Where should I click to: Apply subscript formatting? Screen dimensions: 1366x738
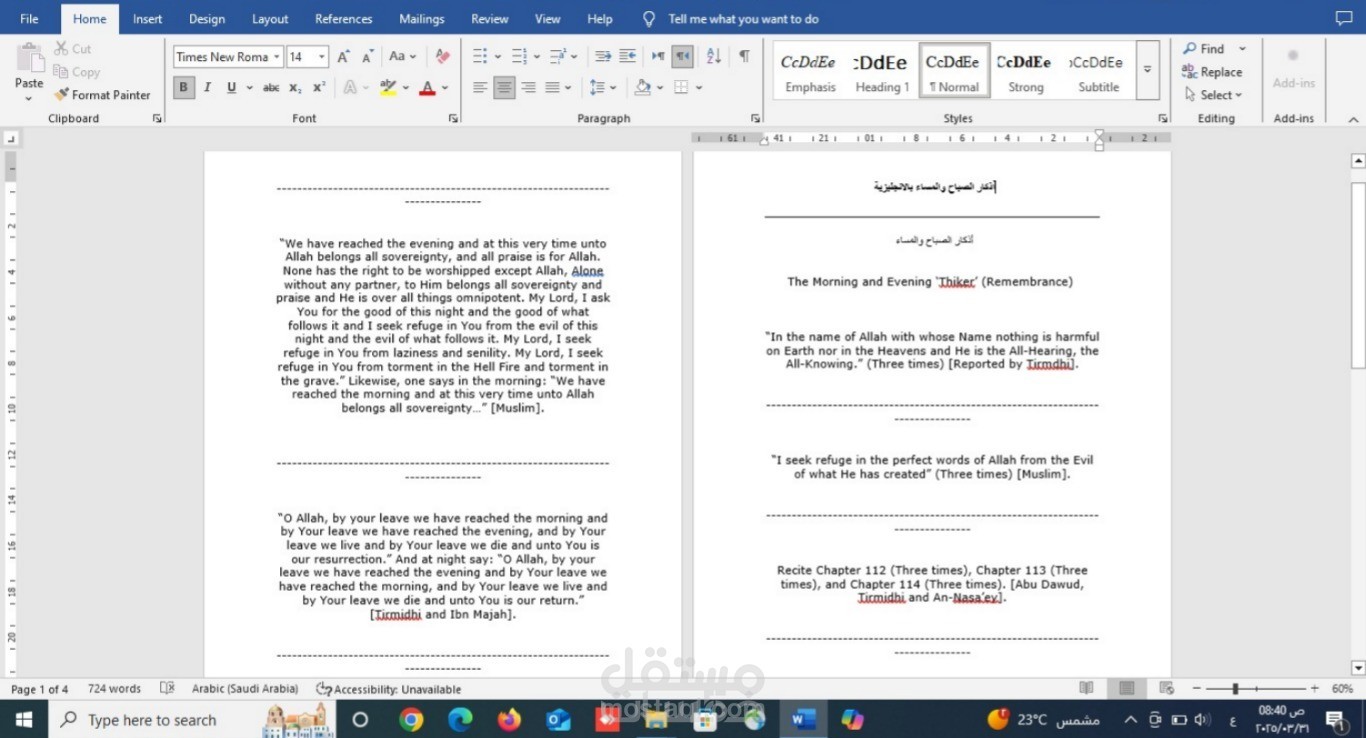(x=295, y=88)
